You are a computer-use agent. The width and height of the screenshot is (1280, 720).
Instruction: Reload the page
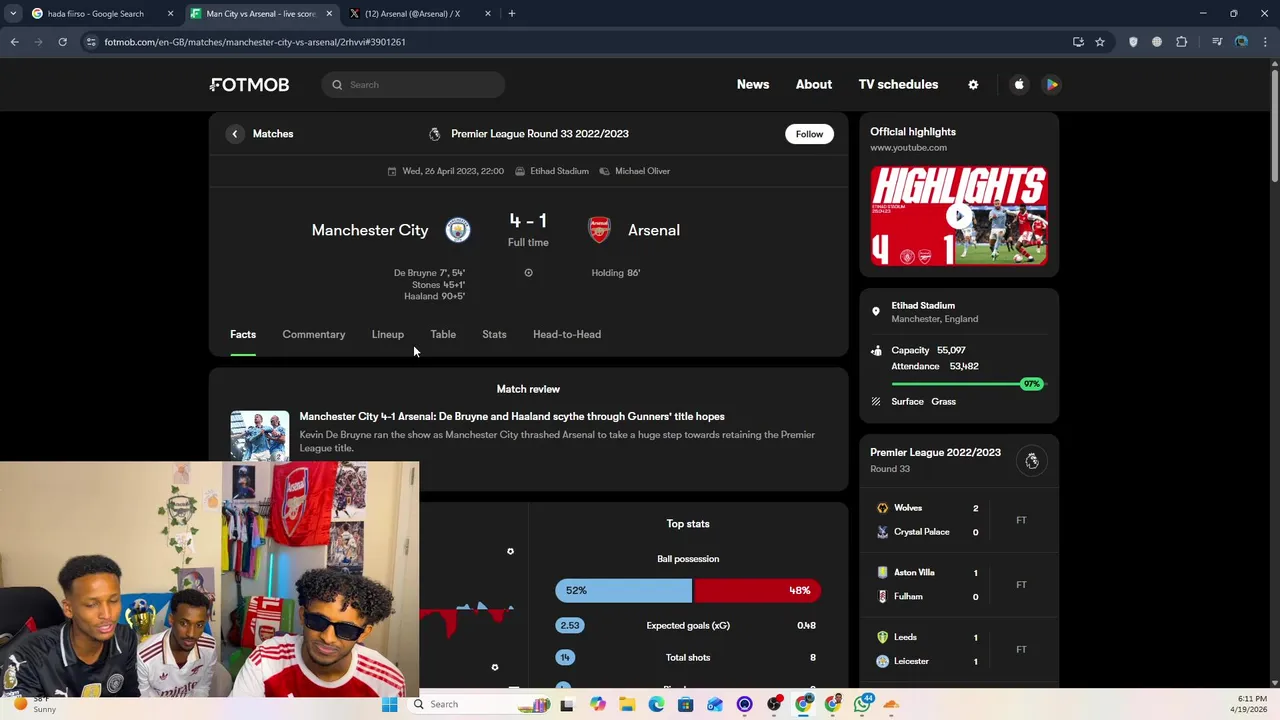coord(62,42)
